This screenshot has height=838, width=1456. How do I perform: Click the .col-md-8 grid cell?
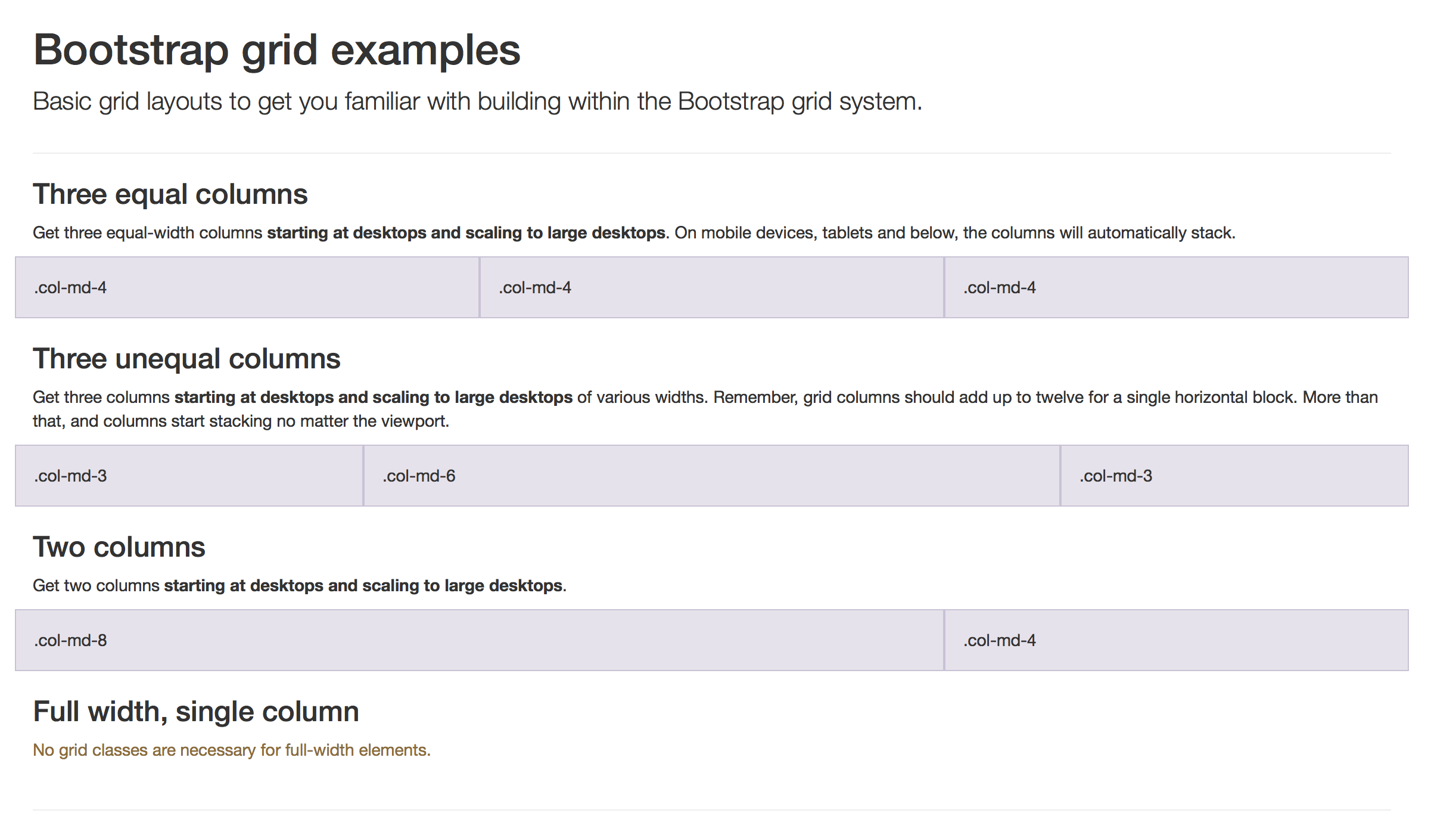coord(480,640)
